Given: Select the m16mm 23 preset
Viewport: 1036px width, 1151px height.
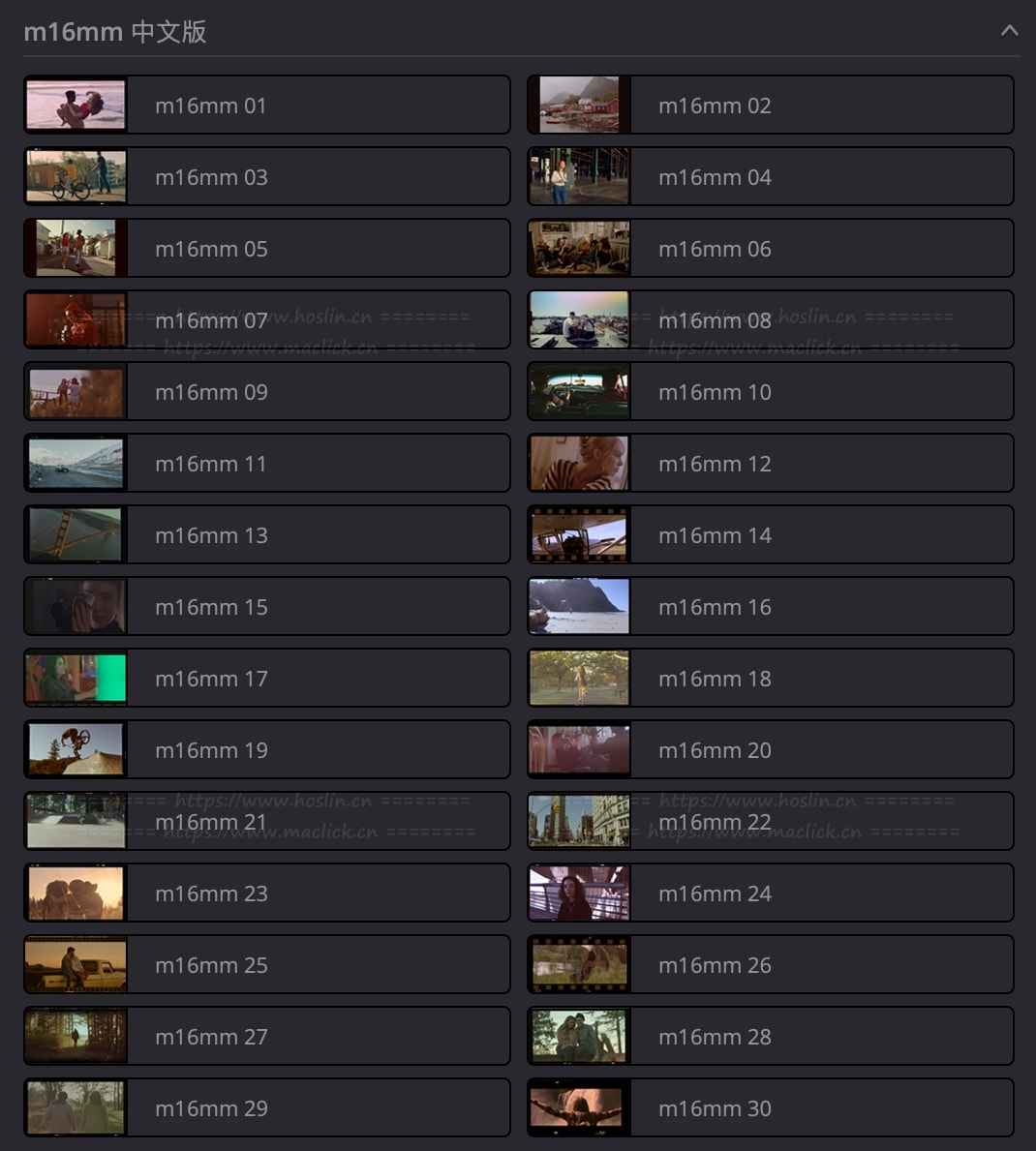Looking at the screenshot, I should [267, 893].
